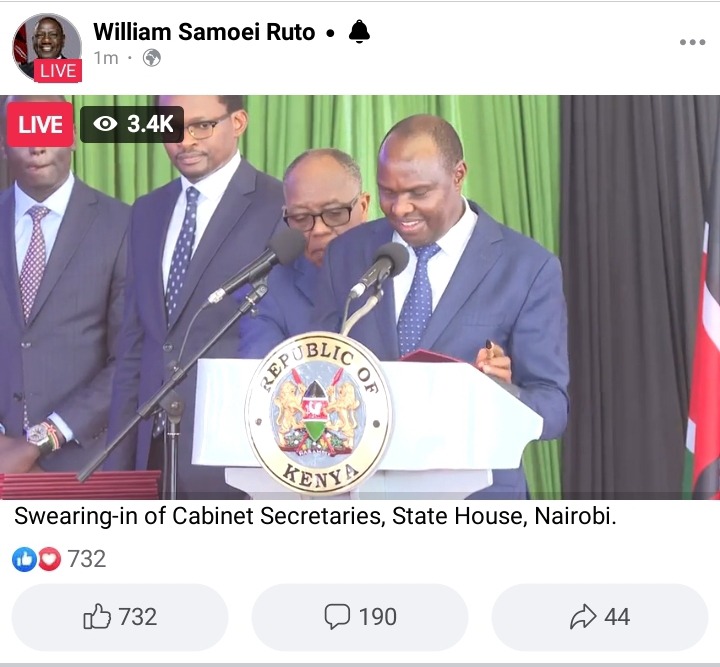Open William Samoei Ruto's profile picture
This screenshot has height=667, width=720.
pos(47,47)
